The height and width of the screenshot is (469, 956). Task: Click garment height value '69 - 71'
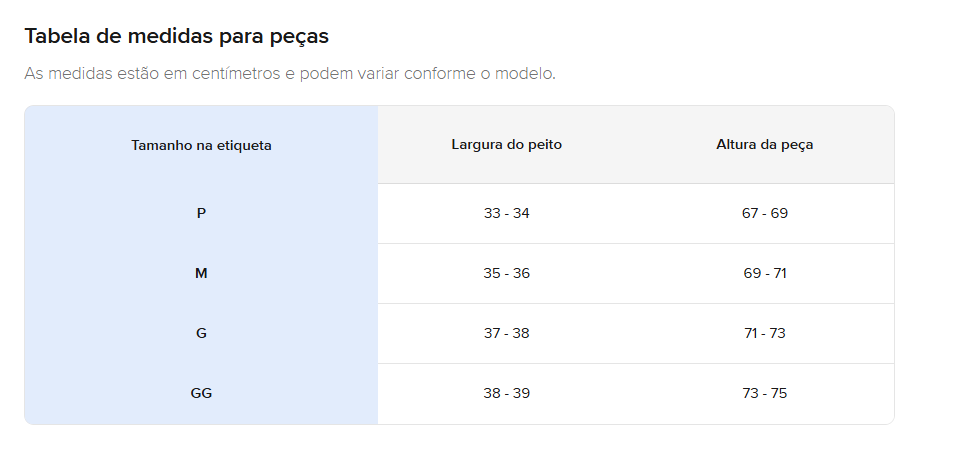point(764,274)
